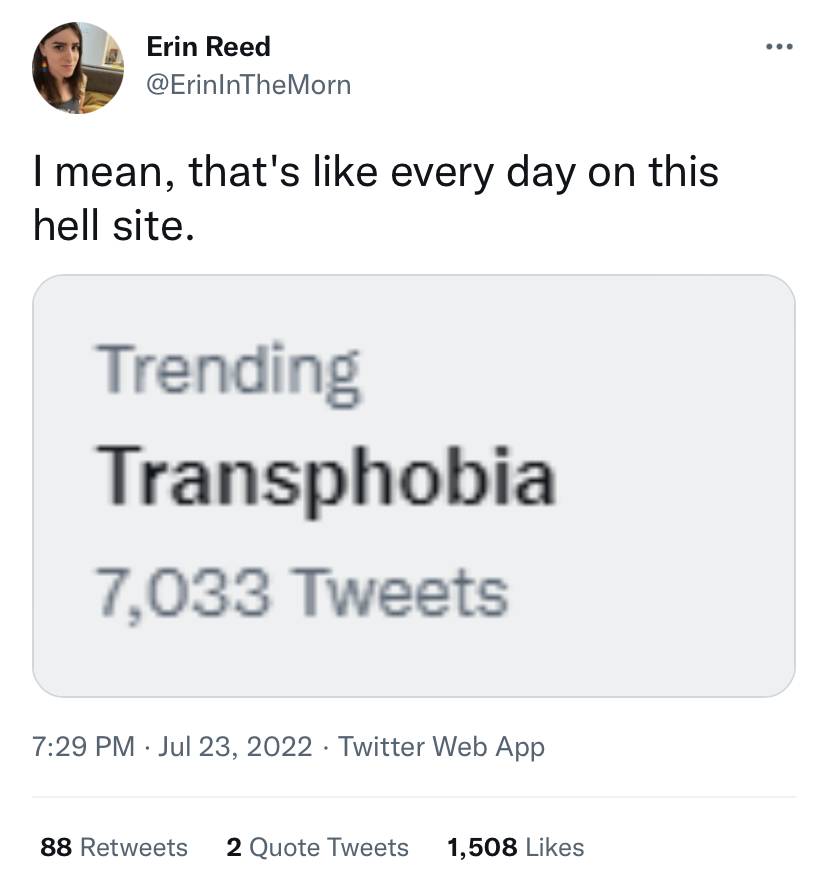View the 1,508 Likes list

[515, 848]
